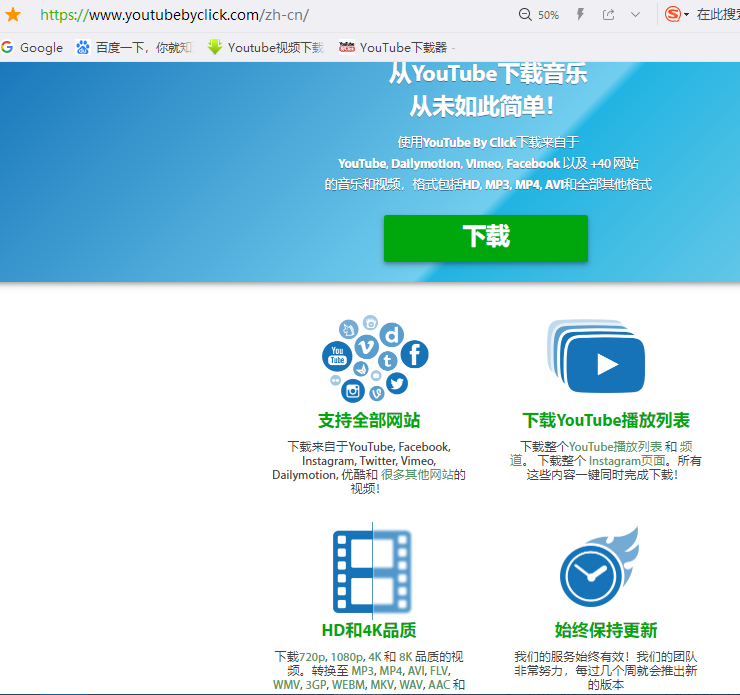Viewport: 740px width, 695px height.
Task: Click the lightning bolt speed mode icon
Action: (x=580, y=15)
